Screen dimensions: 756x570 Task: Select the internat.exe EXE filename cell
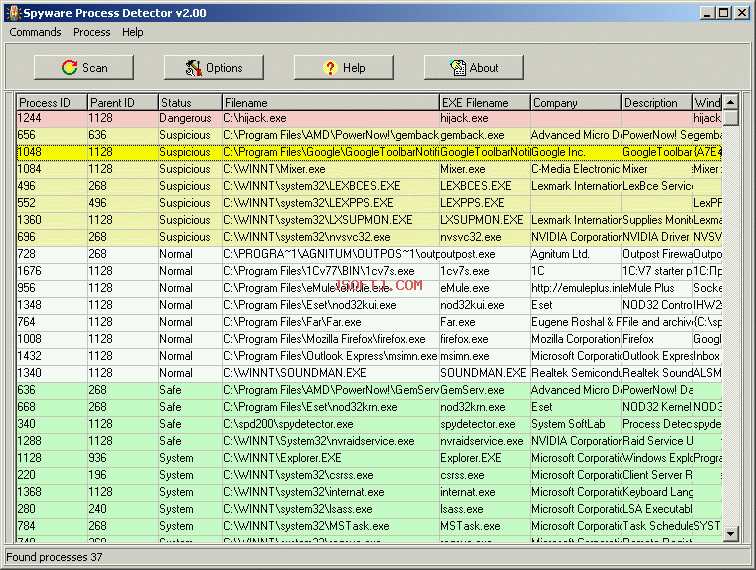click(x=485, y=492)
